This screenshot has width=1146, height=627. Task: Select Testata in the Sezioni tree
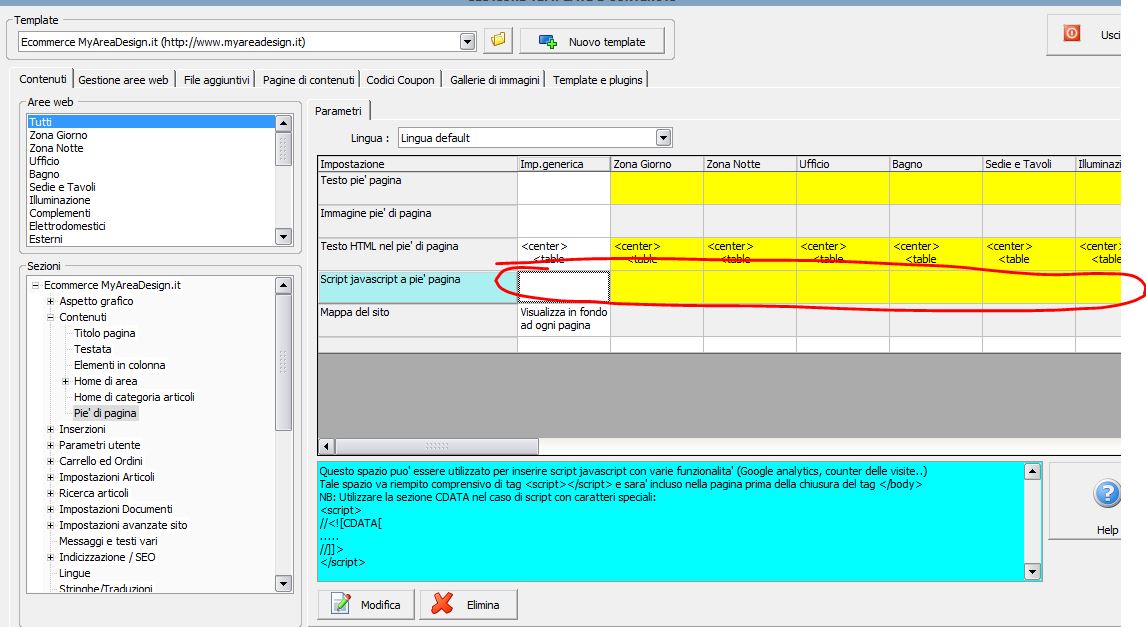coord(92,349)
